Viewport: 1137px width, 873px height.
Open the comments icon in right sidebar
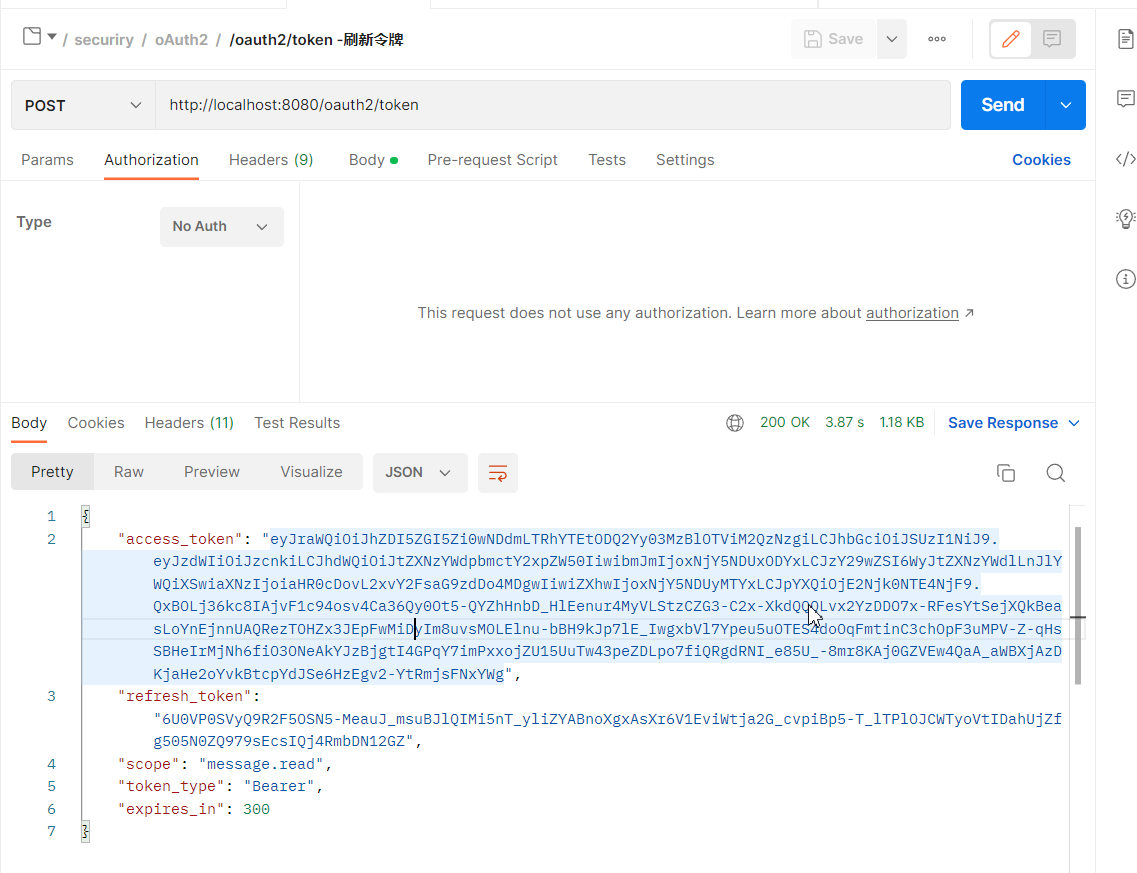point(1126,99)
